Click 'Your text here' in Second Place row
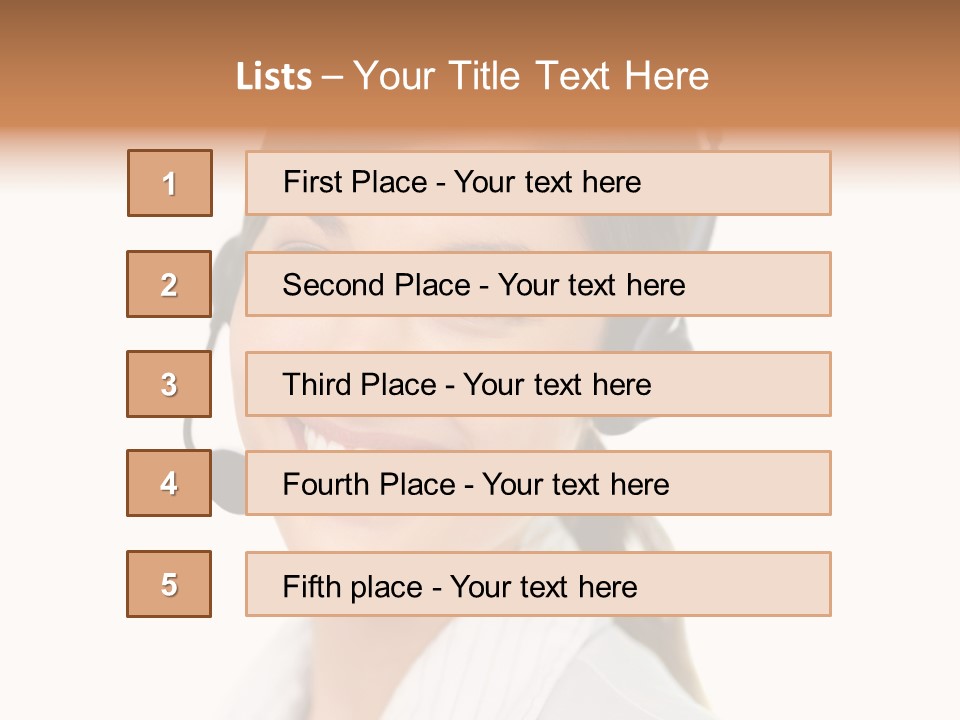 [591, 285]
